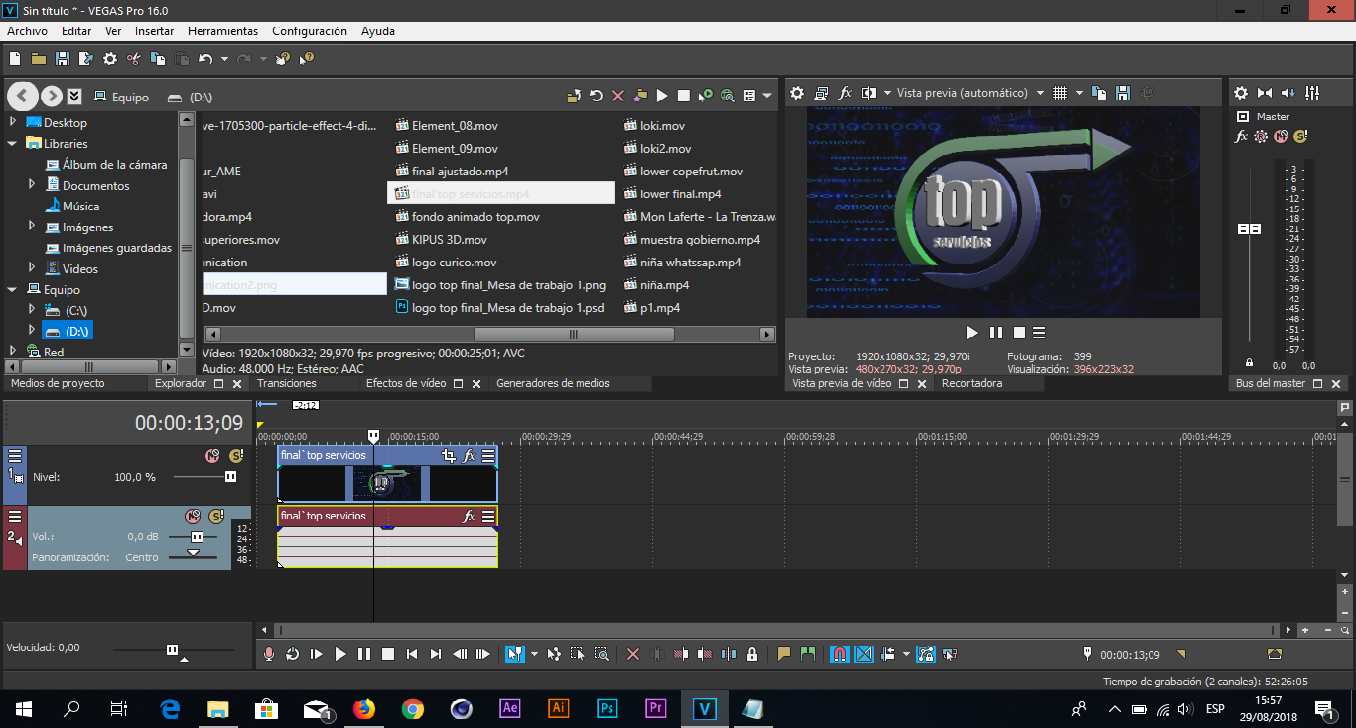Screen dimensions: 1356x728
Task: Mute audio track 2
Action: pos(193,516)
